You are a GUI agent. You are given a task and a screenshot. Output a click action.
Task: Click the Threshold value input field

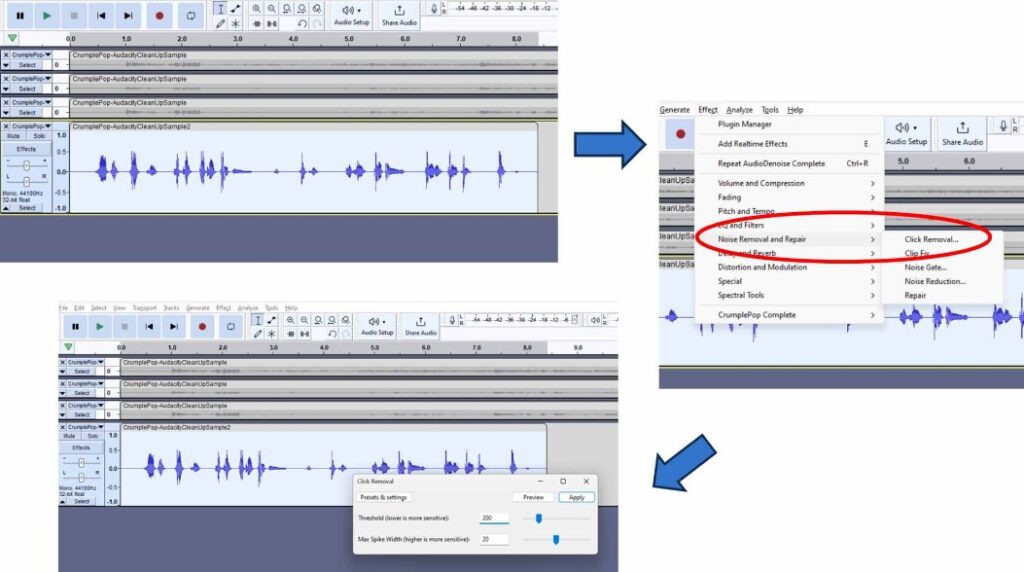[x=493, y=518]
